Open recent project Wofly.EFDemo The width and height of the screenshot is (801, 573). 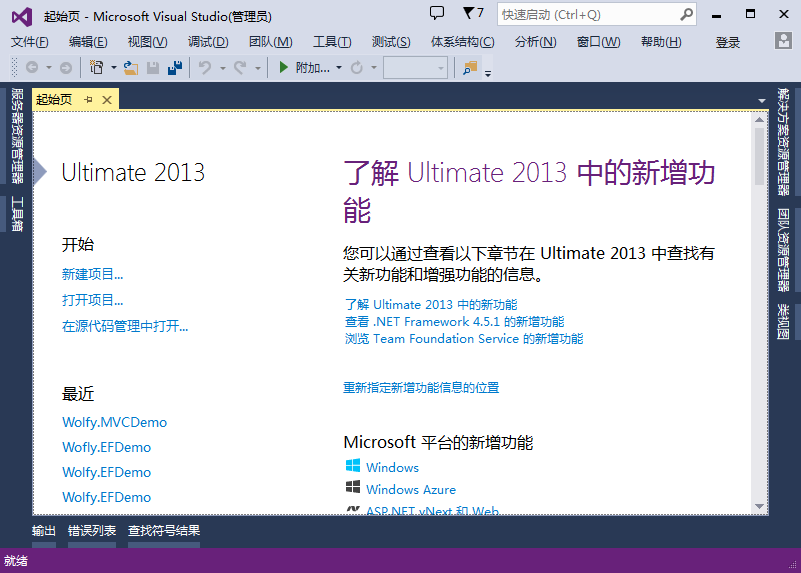106,447
